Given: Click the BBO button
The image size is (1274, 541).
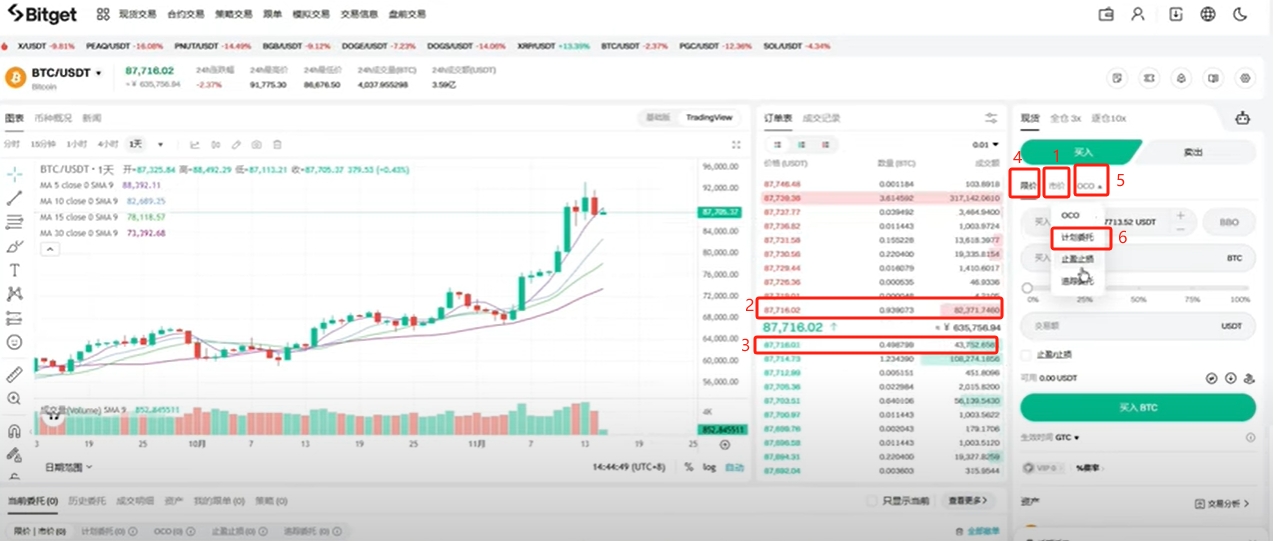Looking at the screenshot, I should (1229, 222).
